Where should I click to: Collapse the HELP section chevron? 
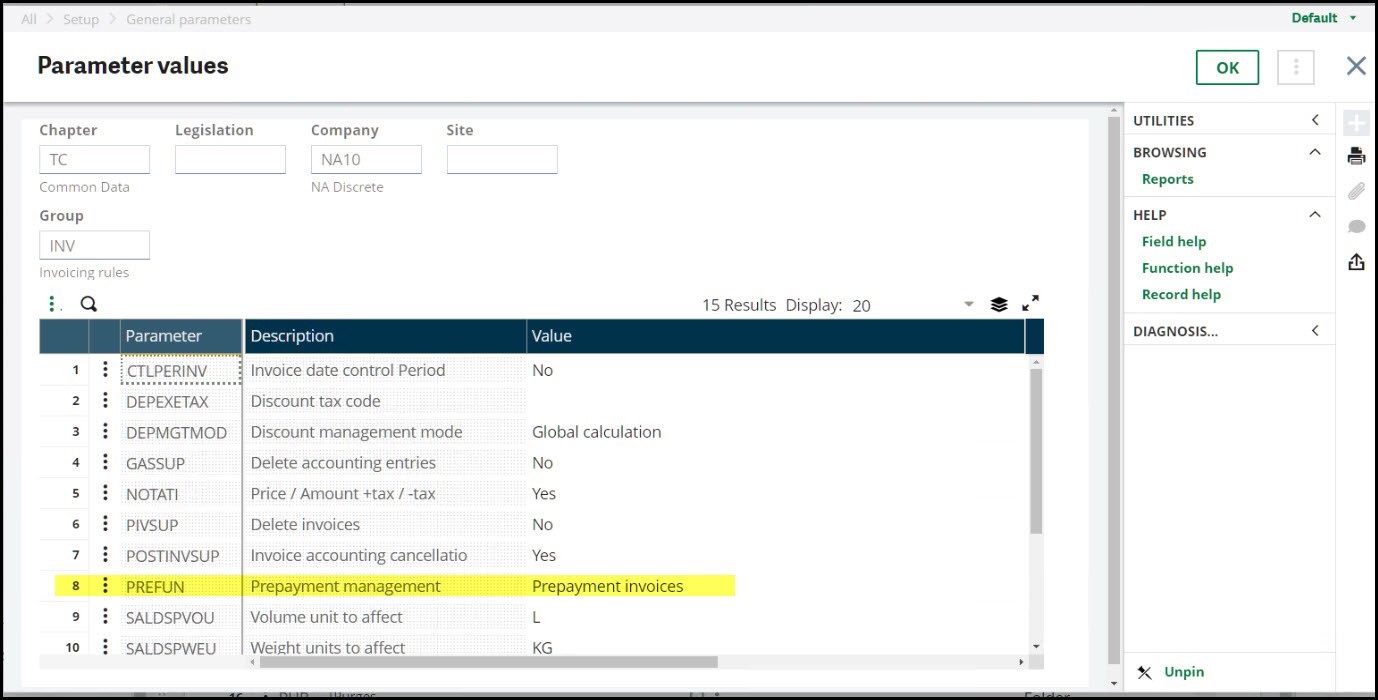1315,214
